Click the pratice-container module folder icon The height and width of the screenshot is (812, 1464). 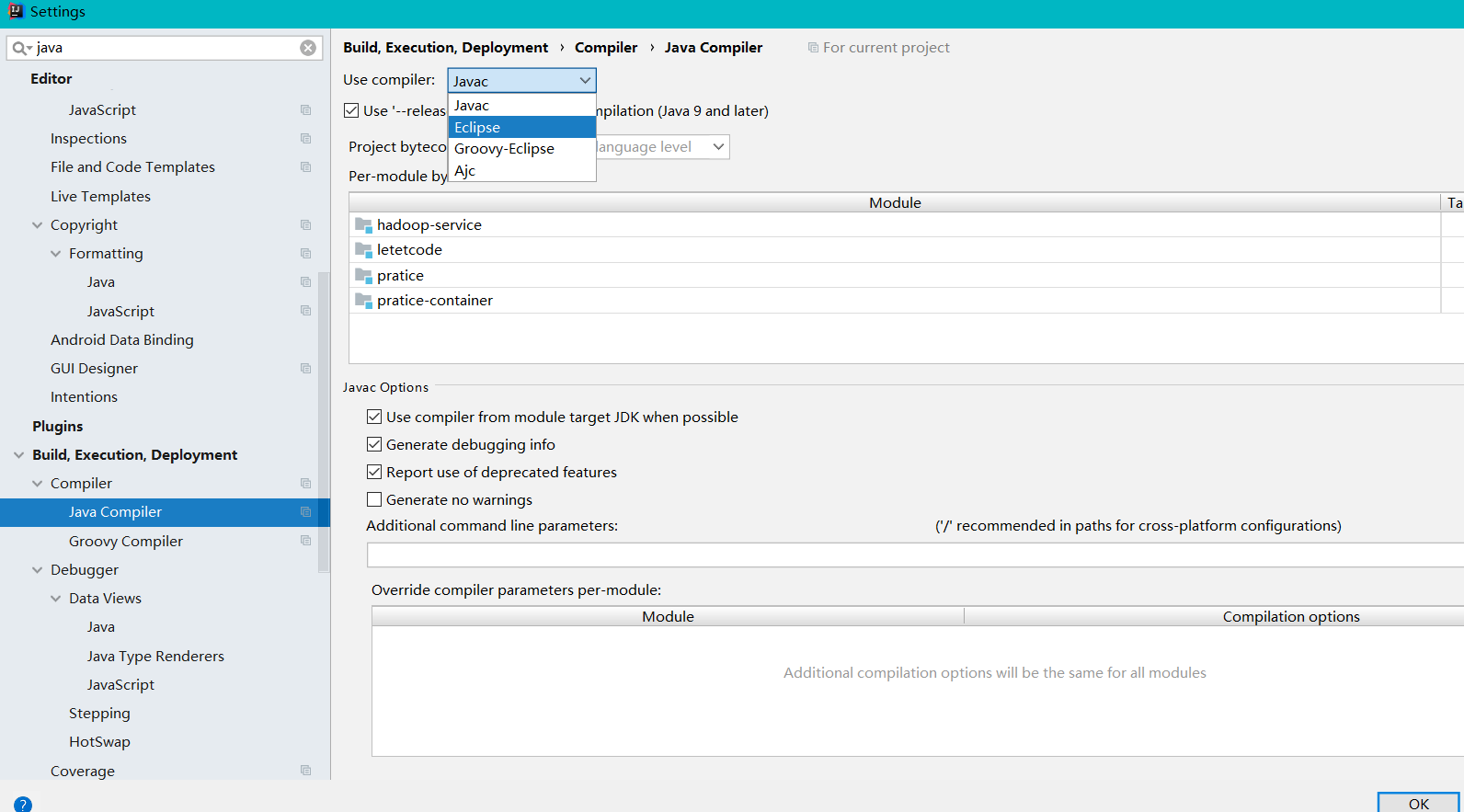tap(363, 300)
